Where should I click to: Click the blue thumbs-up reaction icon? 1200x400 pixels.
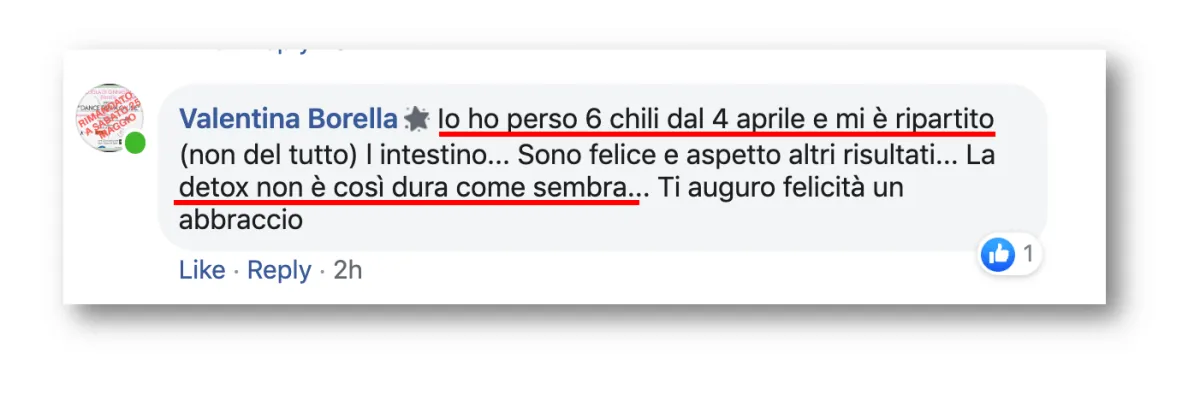pos(998,255)
